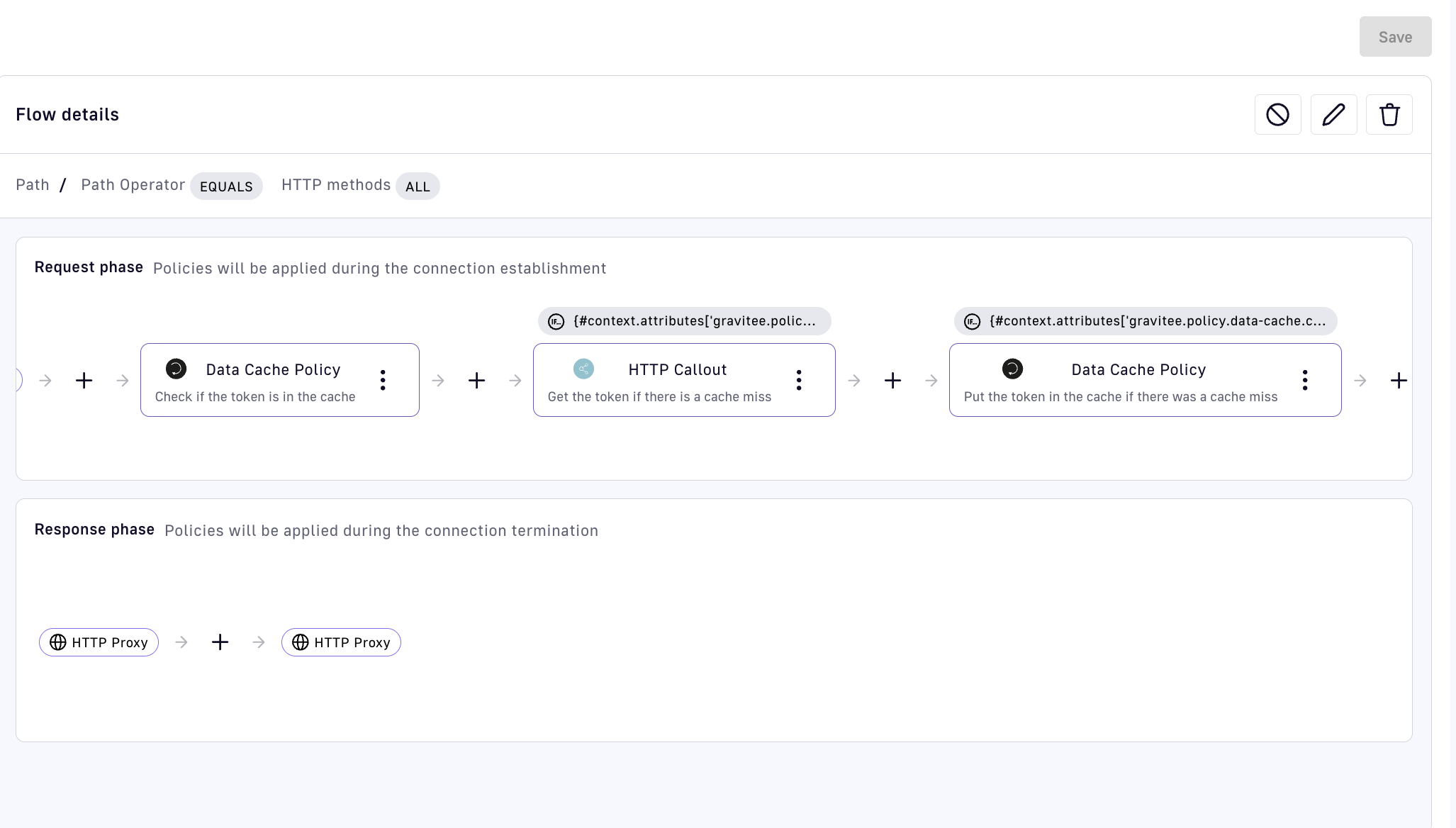The image size is (1456, 828).
Task: Click the first HTTP Proxy chip
Action: pos(99,642)
